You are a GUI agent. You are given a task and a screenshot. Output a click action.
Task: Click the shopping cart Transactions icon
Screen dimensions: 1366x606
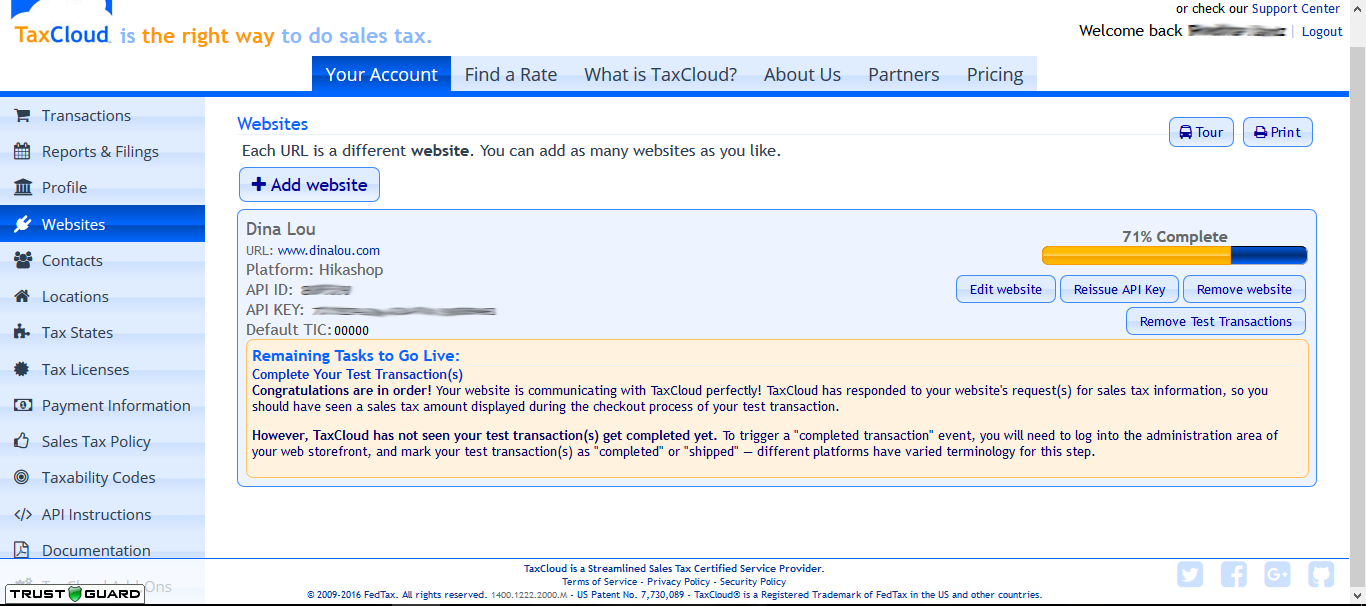(x=22, y=116)
